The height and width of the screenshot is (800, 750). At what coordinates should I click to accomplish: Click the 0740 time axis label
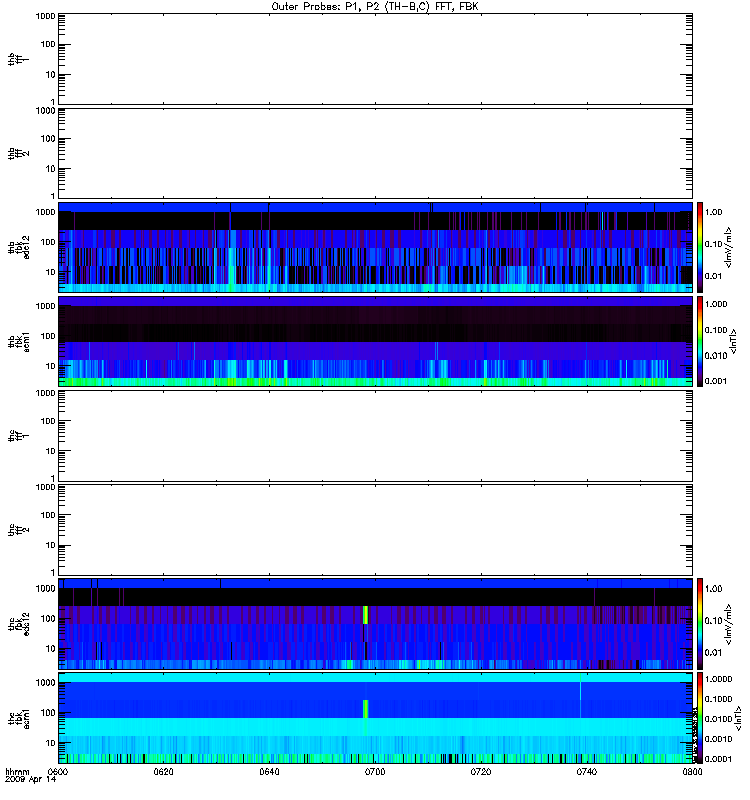point(587,772)
